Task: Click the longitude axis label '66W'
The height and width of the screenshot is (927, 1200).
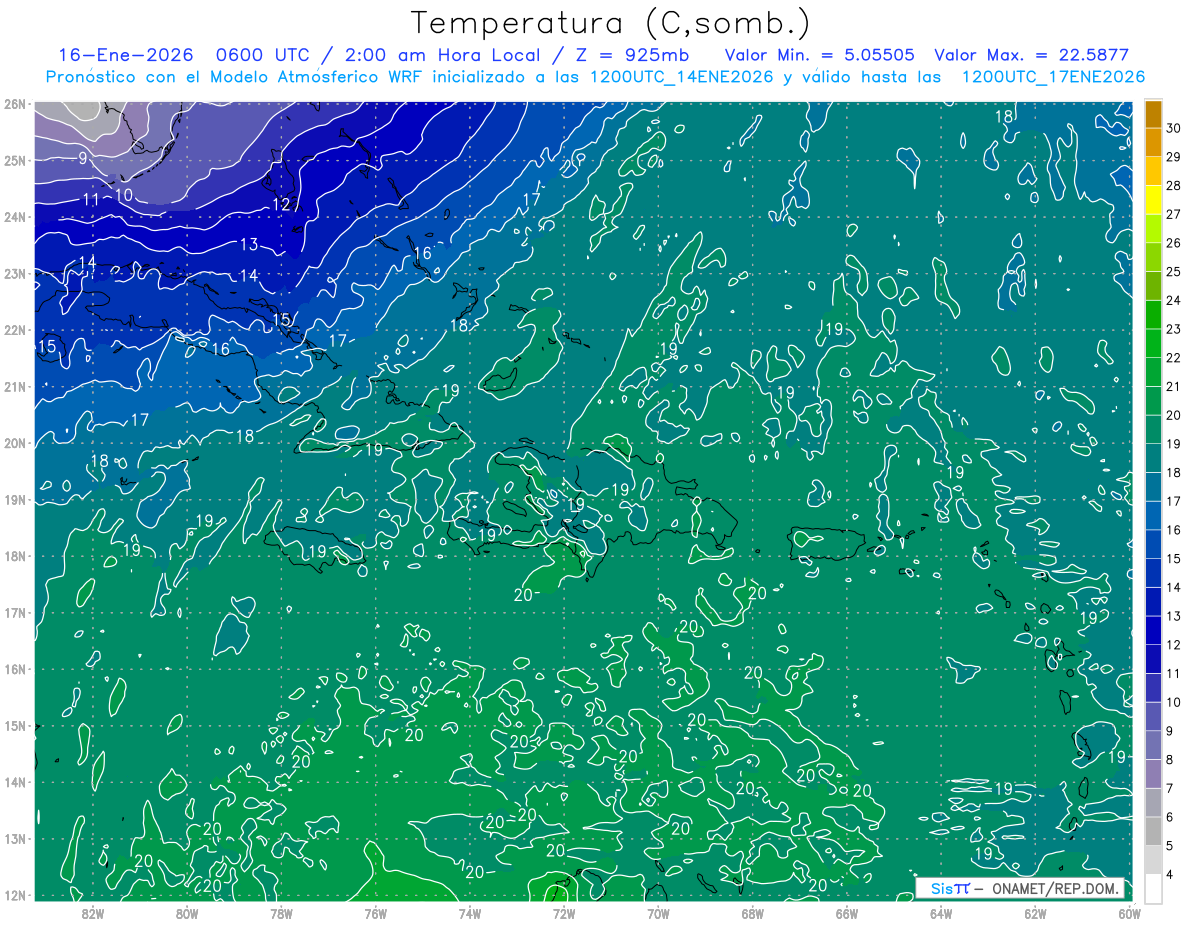Action: (847, 913)
